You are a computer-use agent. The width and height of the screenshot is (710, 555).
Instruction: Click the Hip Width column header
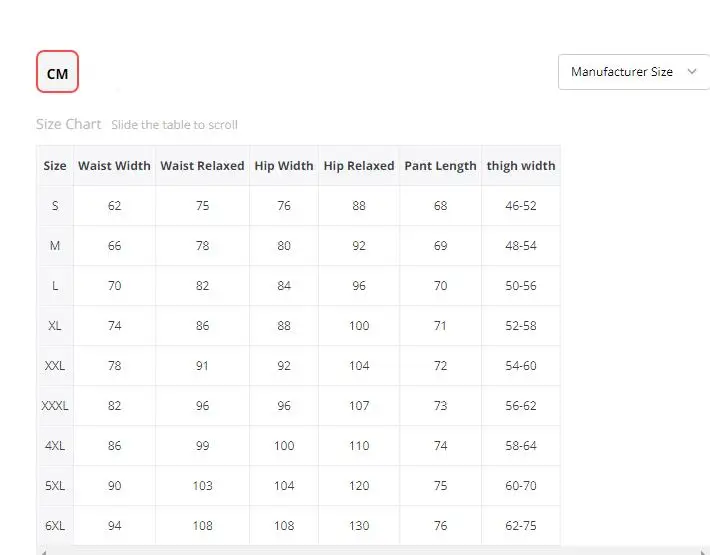tap(284, 166)
